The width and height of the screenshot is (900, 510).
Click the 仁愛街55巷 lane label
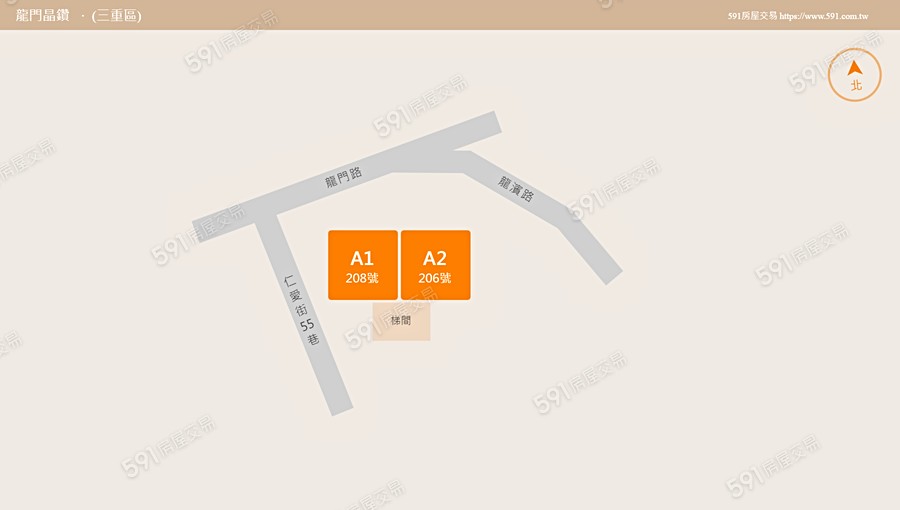pyautogui.click(x=301, y=310)
